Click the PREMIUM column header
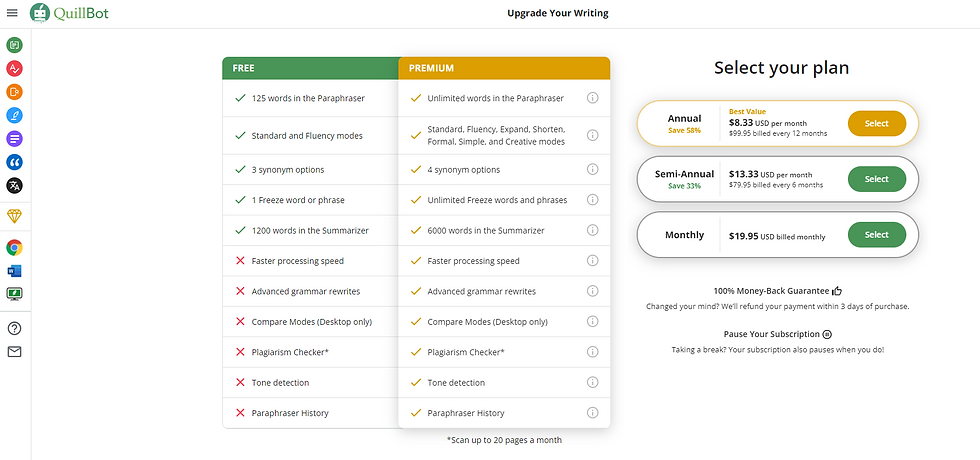This screenshot has height=460, width=980. coord(504,68)
